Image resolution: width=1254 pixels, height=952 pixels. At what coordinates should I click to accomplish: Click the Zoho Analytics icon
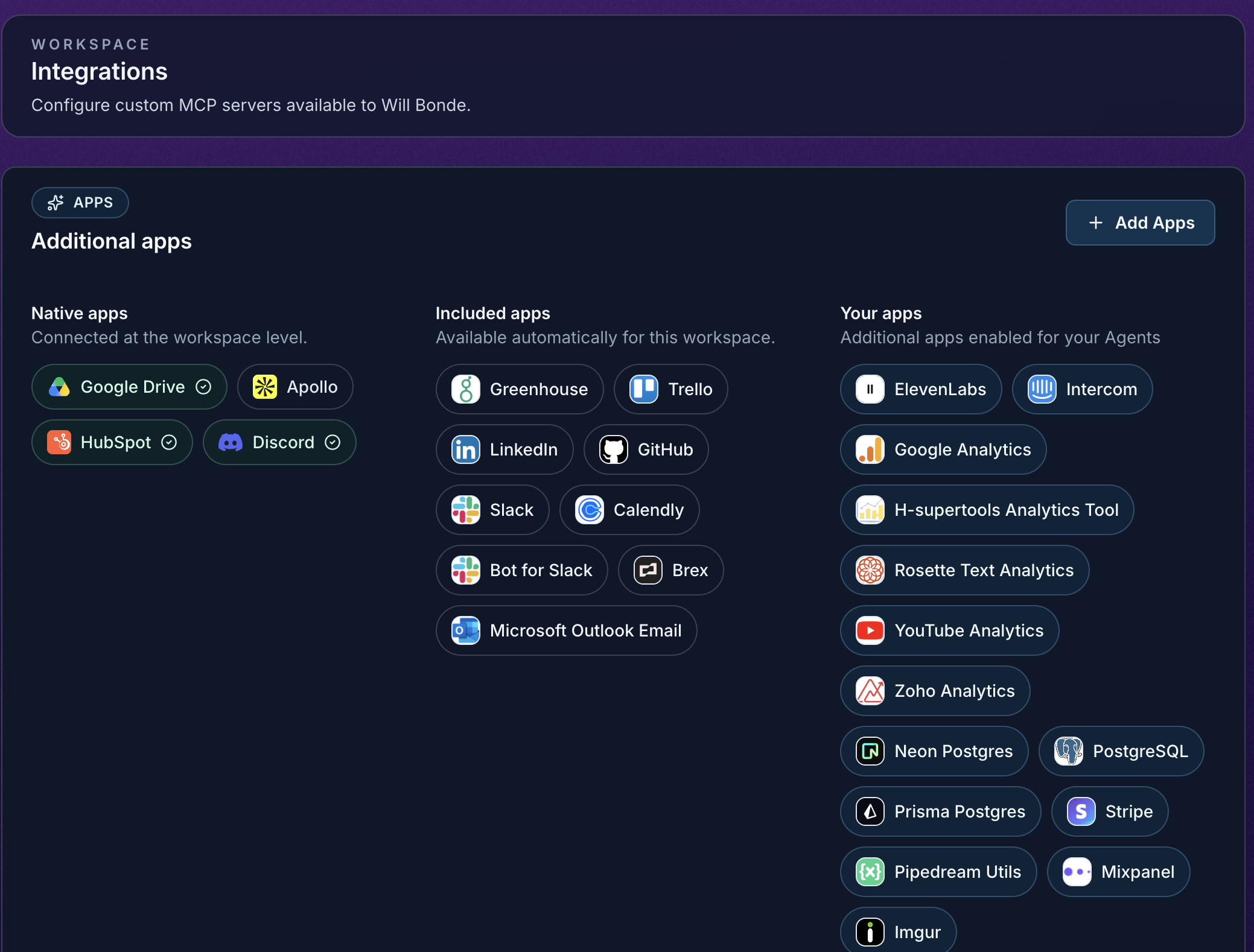coord(870,691)
